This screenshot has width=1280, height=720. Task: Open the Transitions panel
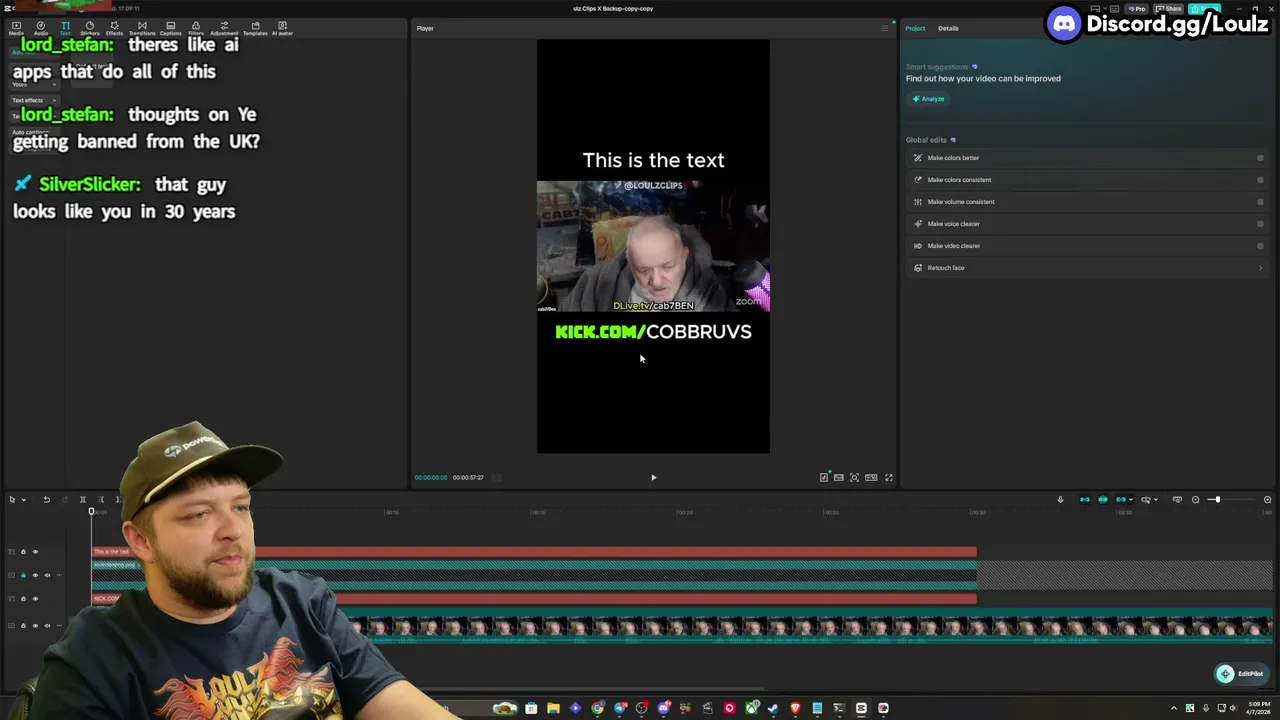click(x=142, y=28)
